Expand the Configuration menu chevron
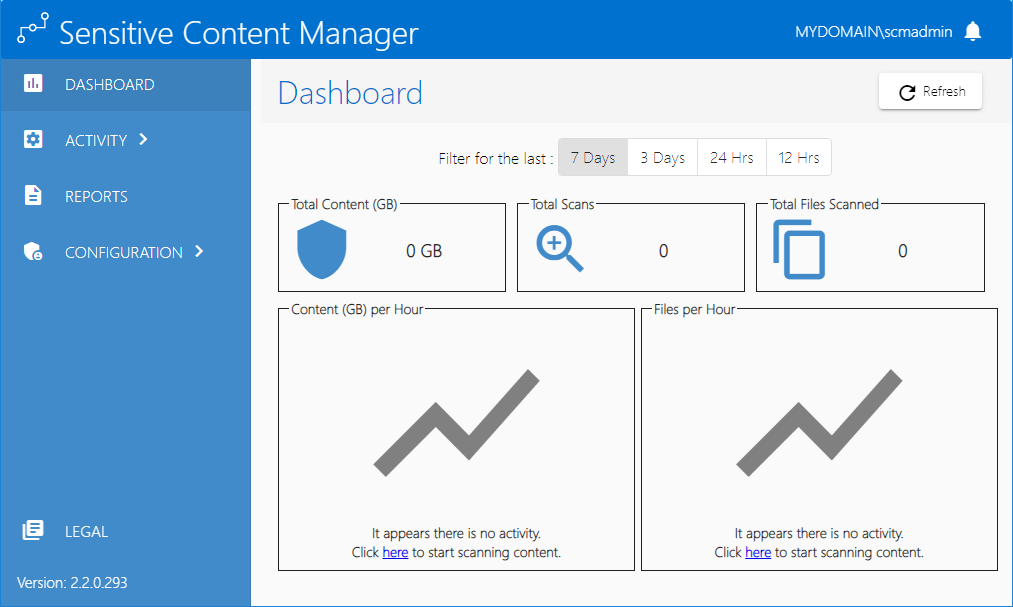 click(x=199, y=251)
